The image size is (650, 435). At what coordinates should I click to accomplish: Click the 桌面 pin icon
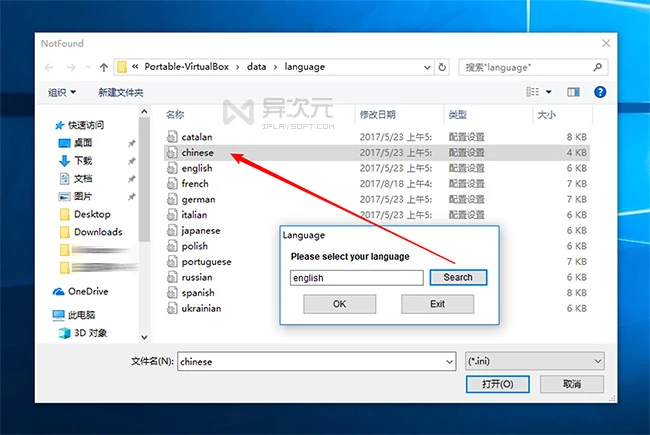[131, 143]
